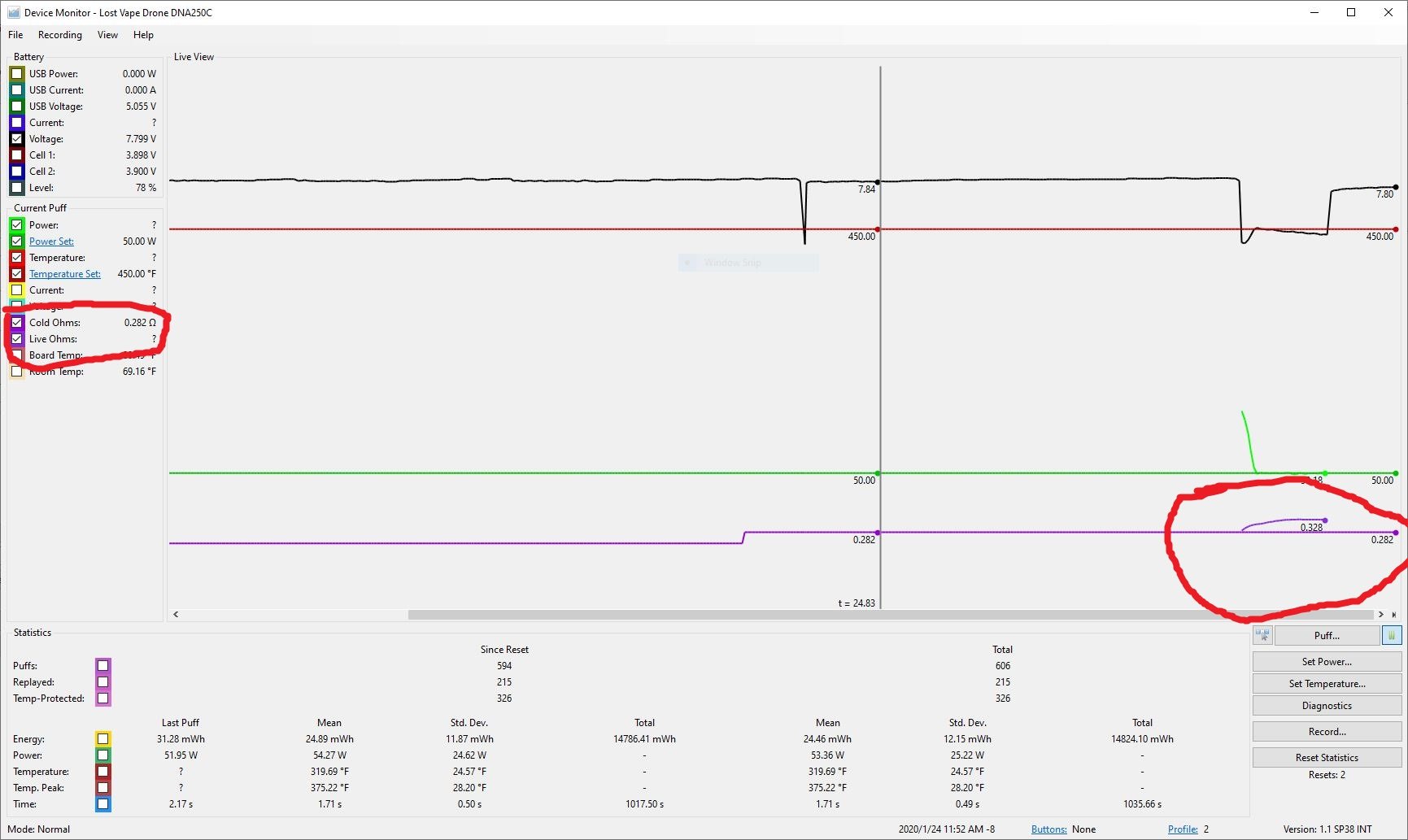Open the View menu

tap(107, 35)
